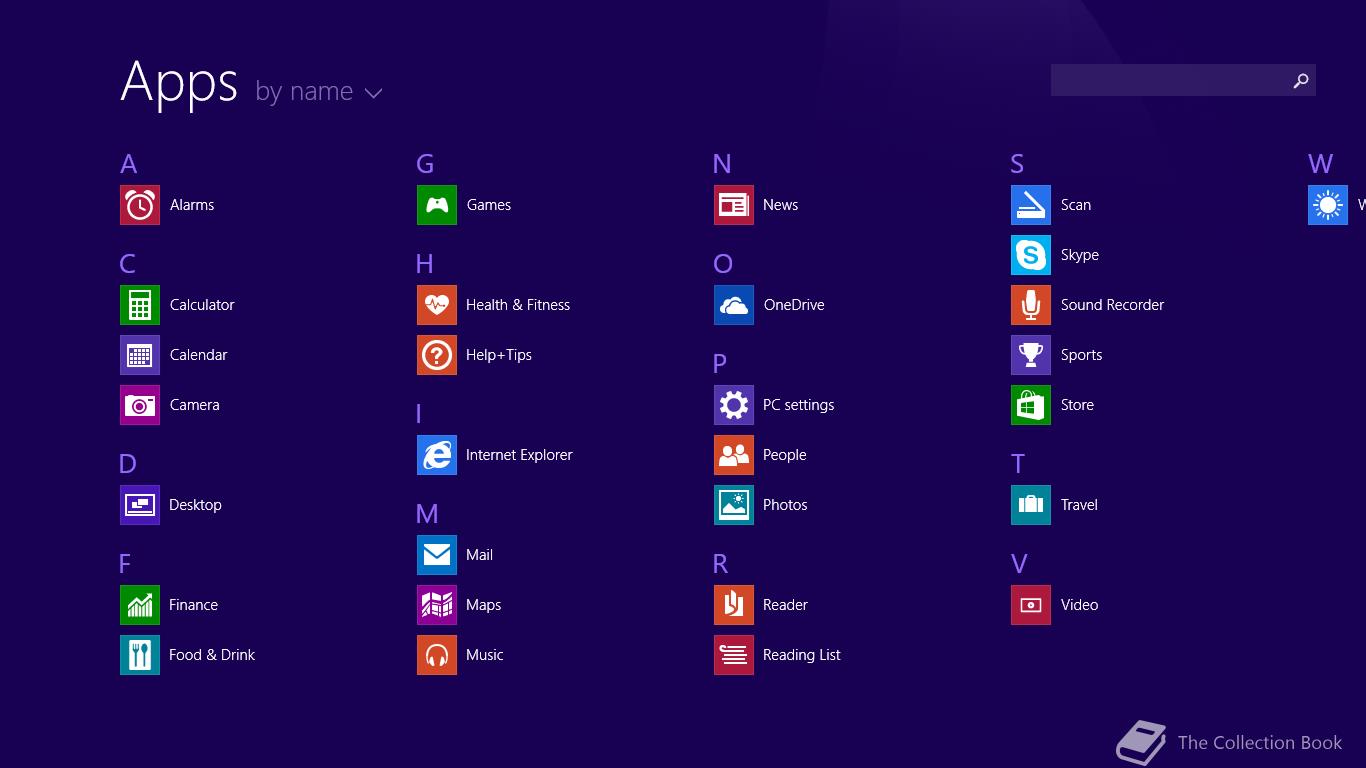Viewport: 1366px width, 768px height.
Task: Open the Desktop tile icon
Action: tap(140, 505)
